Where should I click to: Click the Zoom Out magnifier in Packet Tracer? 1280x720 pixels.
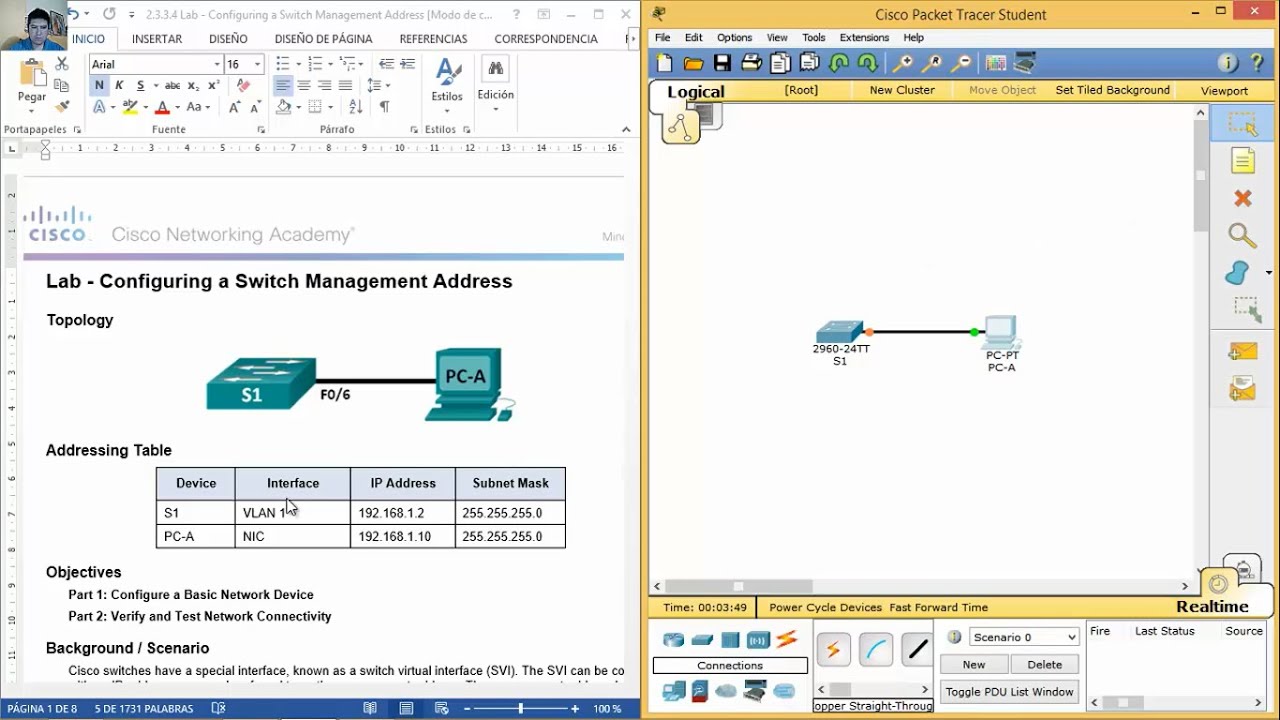[x=961, y=63]
